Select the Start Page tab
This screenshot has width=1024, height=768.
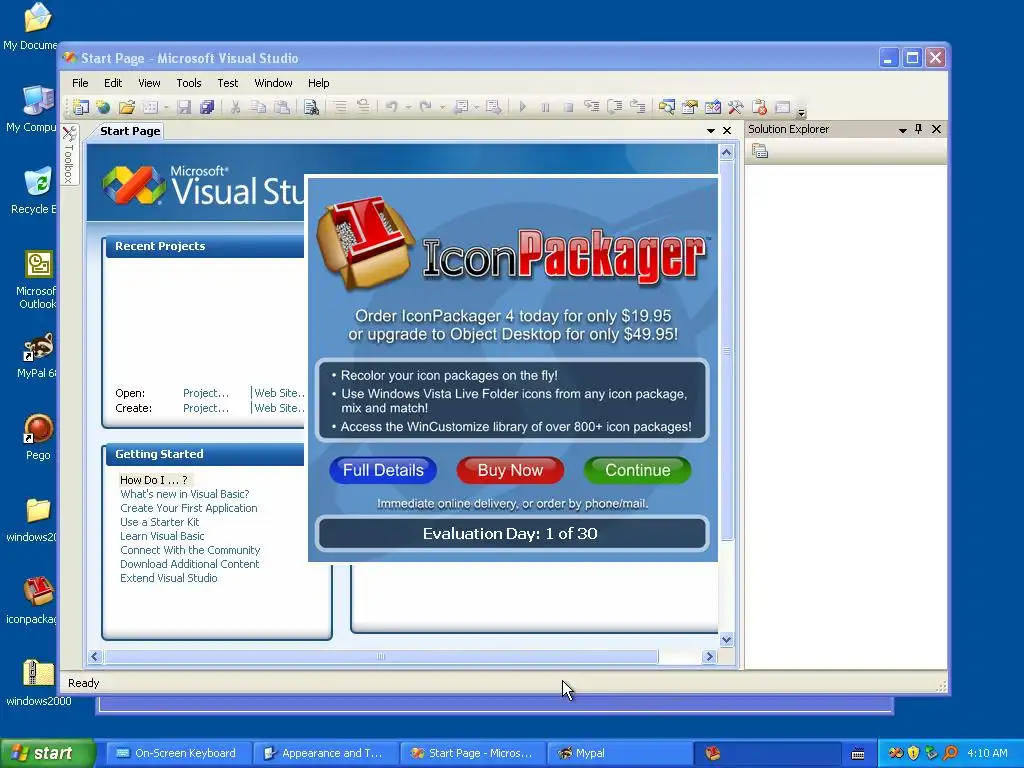point(130,131)
